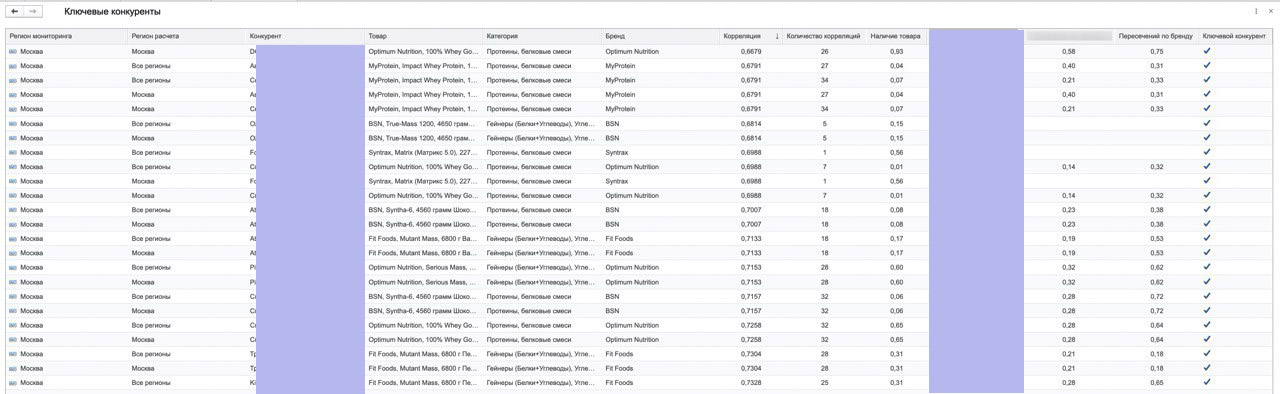Click the sort arrow in Корреляция column header
The width and height of the screenshot is (1280, 394).
click(x=777, y=36)
